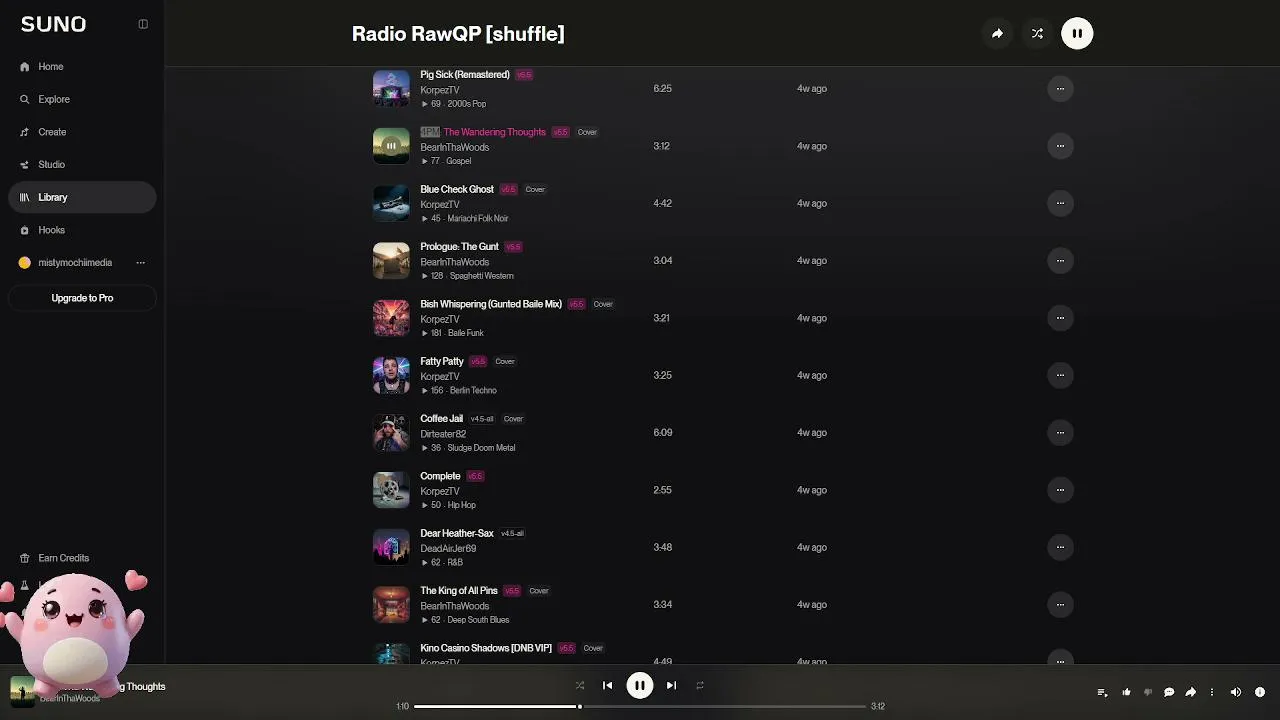
Task: Open more options for Complete
Action: tap(1060, 490)
